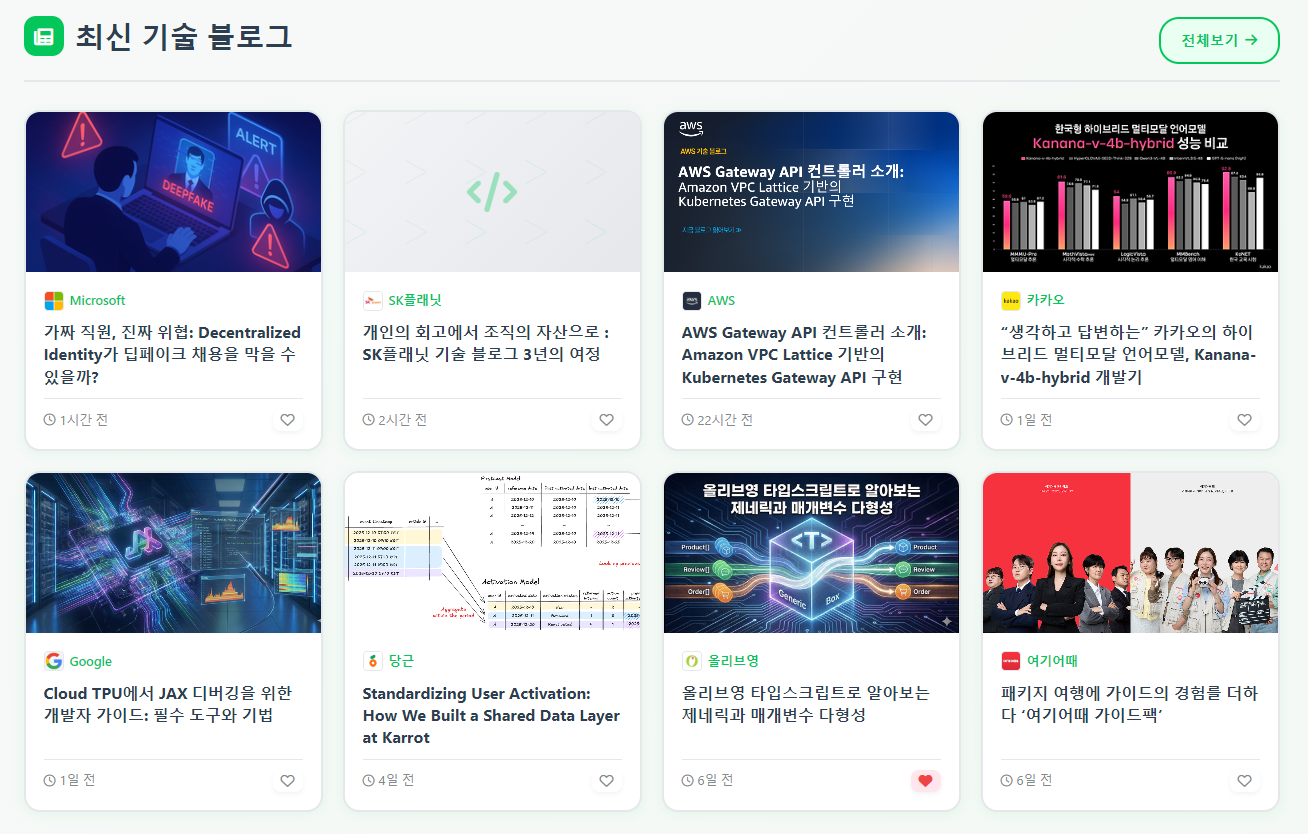
Task: Open the Standardizing User Activation article title
Action: pos(491,716)
